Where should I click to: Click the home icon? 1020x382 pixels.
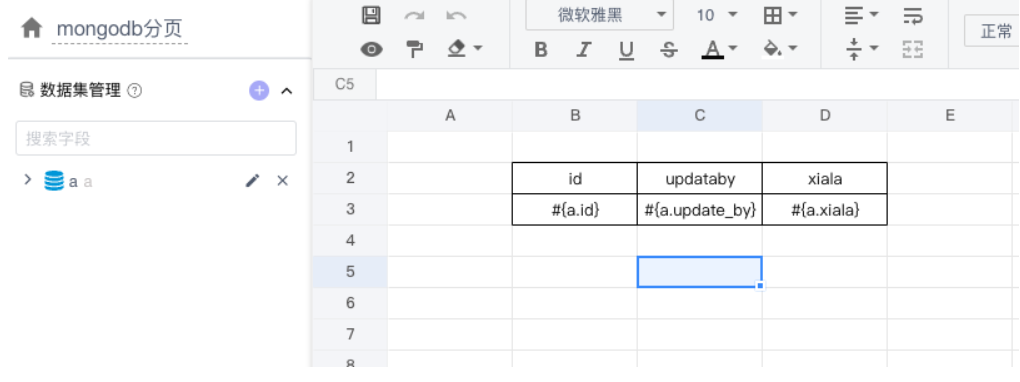point(31,28)
